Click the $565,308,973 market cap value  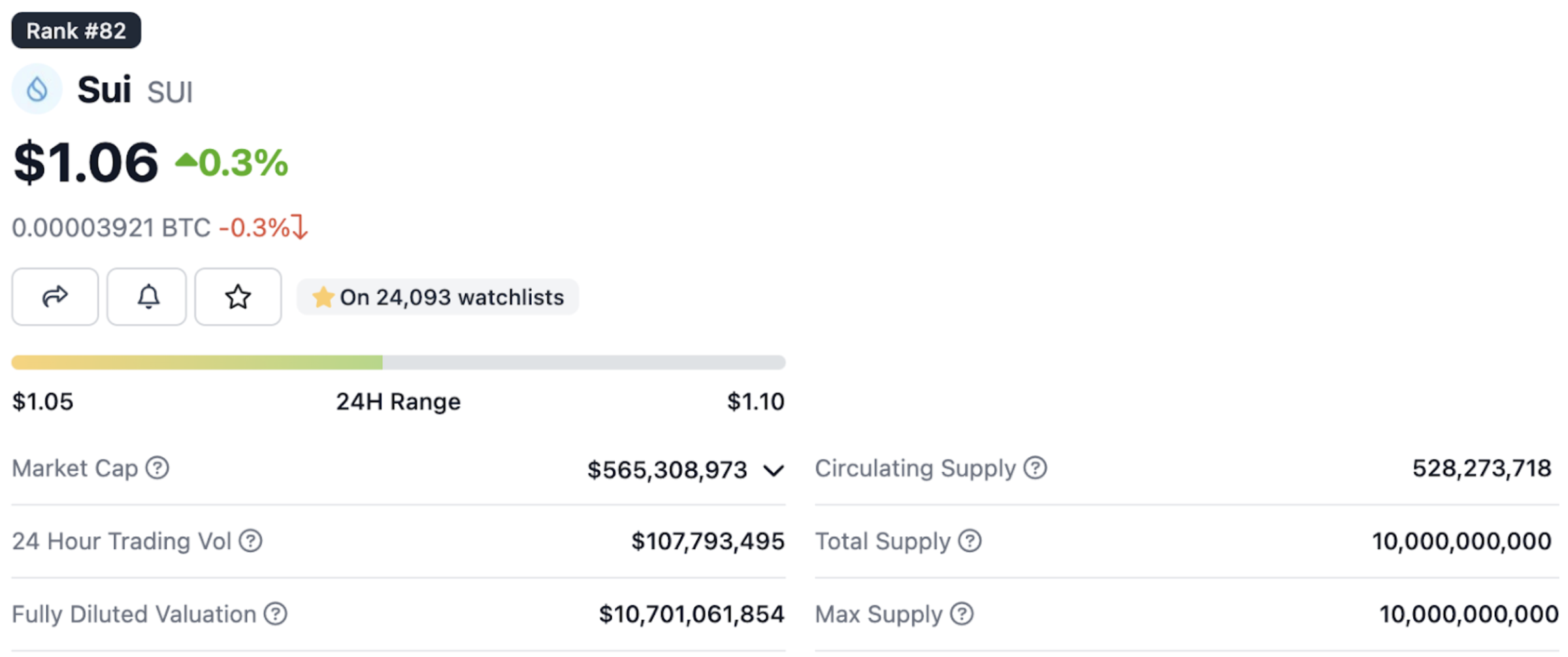666,470
